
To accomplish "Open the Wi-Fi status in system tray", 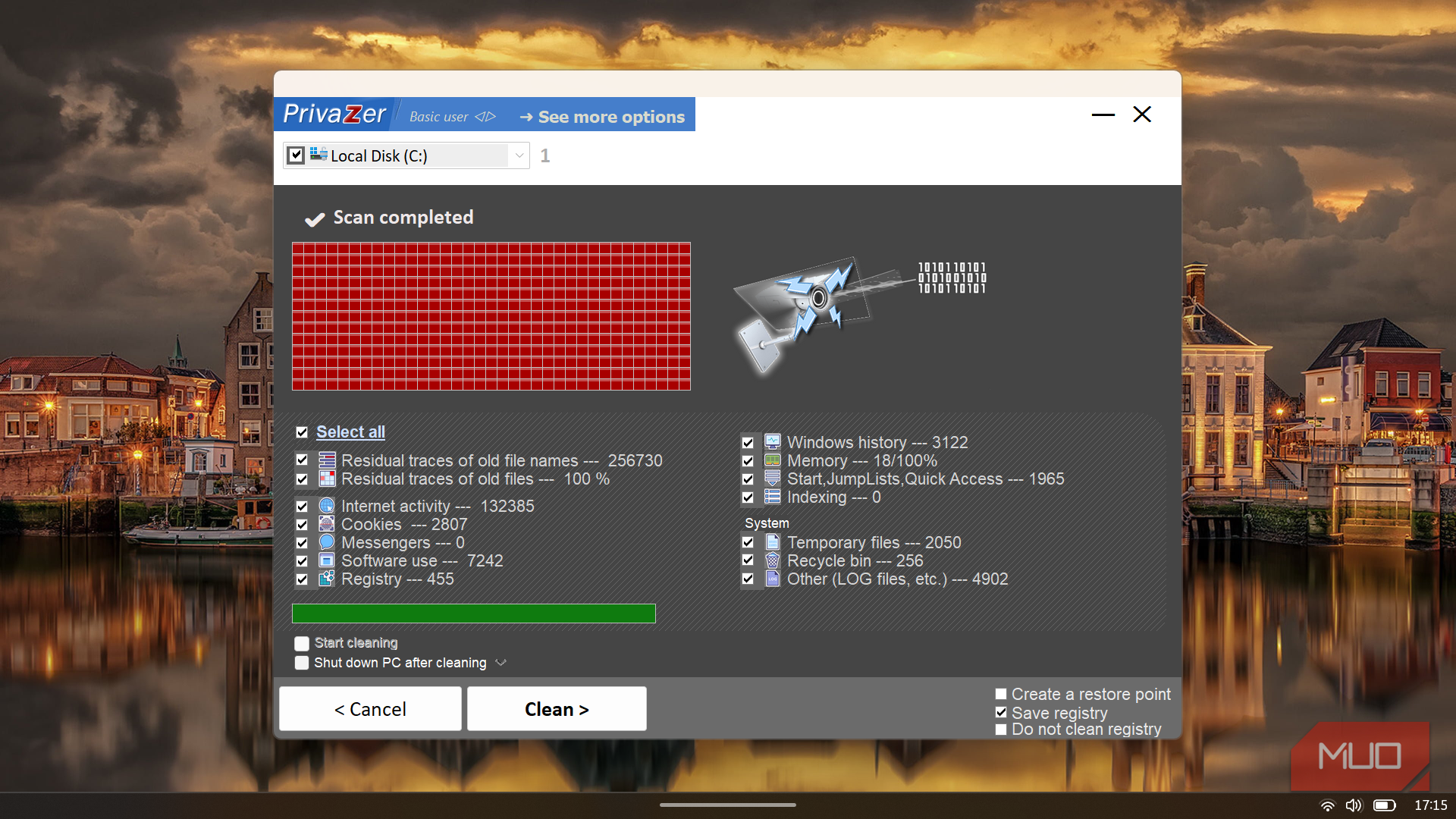I will 1328,805.
